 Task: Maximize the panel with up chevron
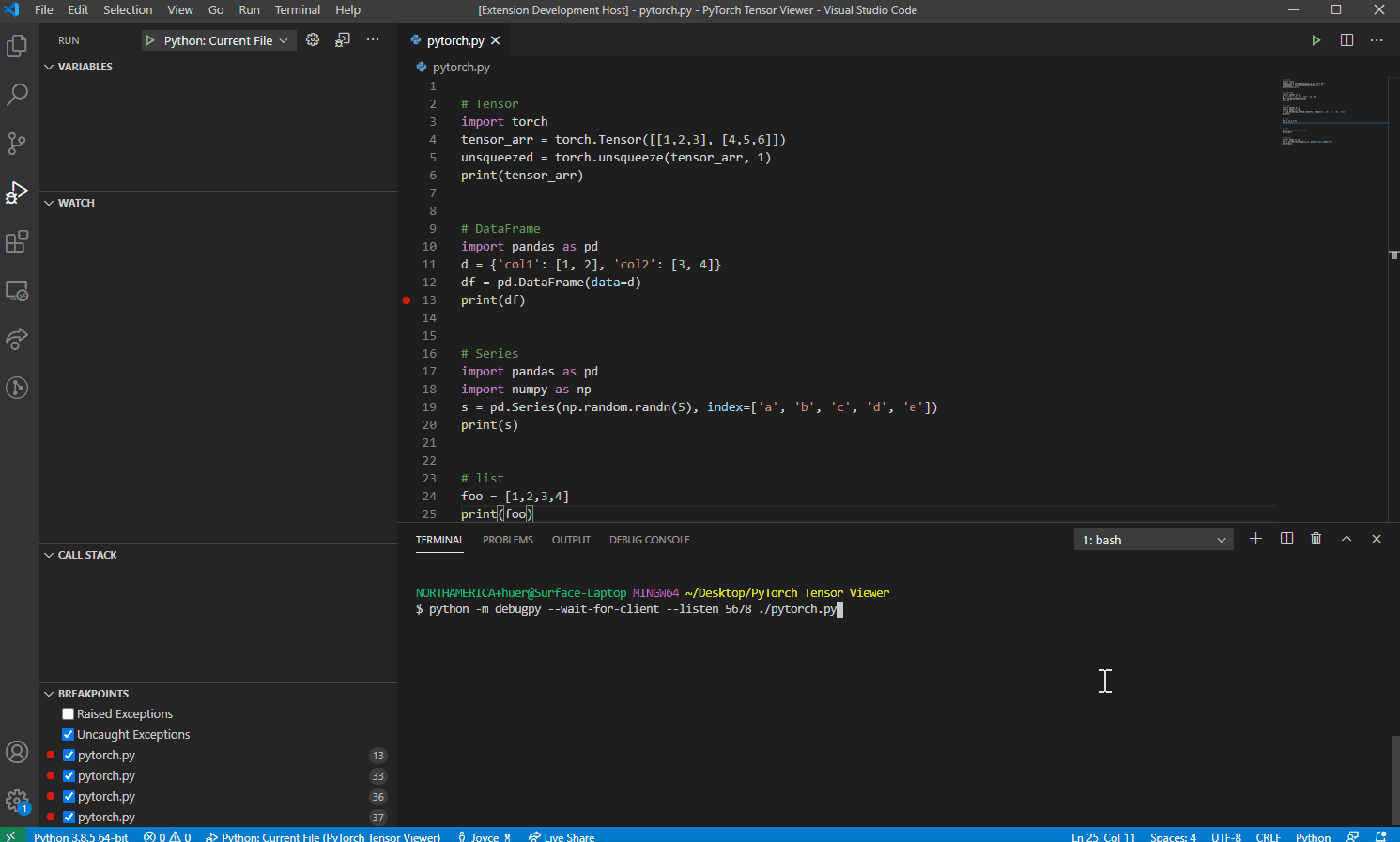click(1346, 539)
